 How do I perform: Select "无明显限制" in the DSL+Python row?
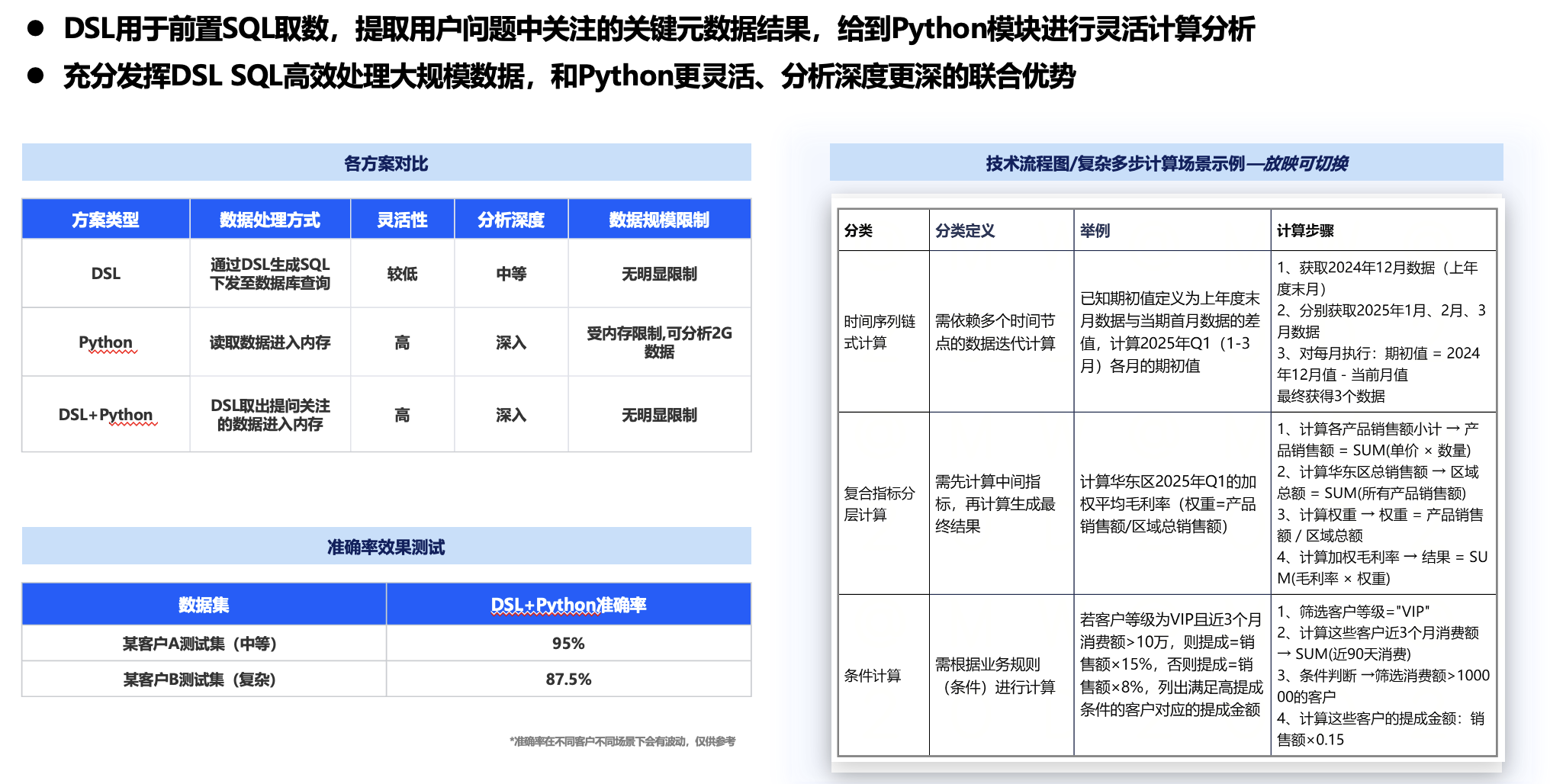pos(659,414)
